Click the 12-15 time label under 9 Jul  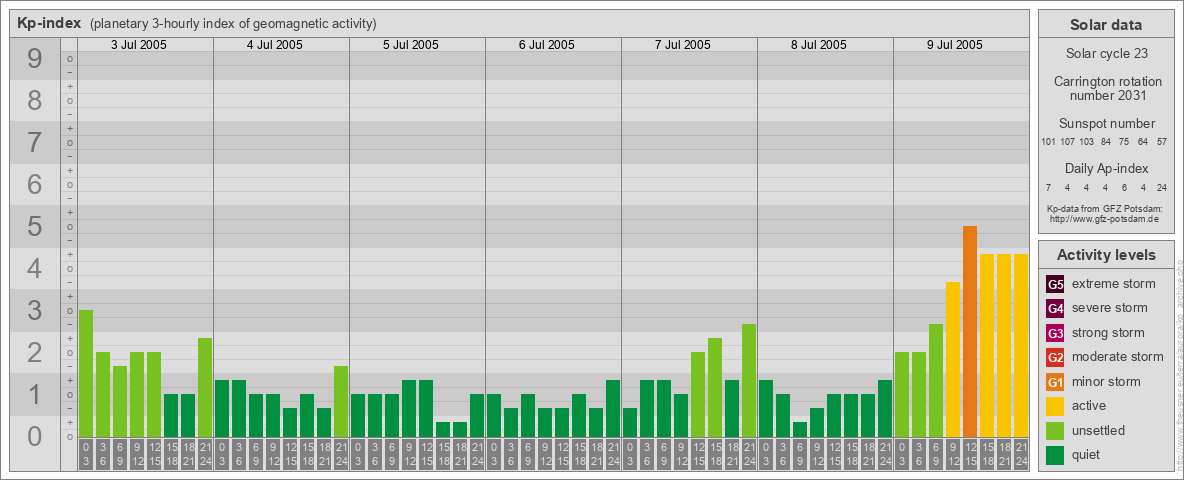click(x=970, y=454)
